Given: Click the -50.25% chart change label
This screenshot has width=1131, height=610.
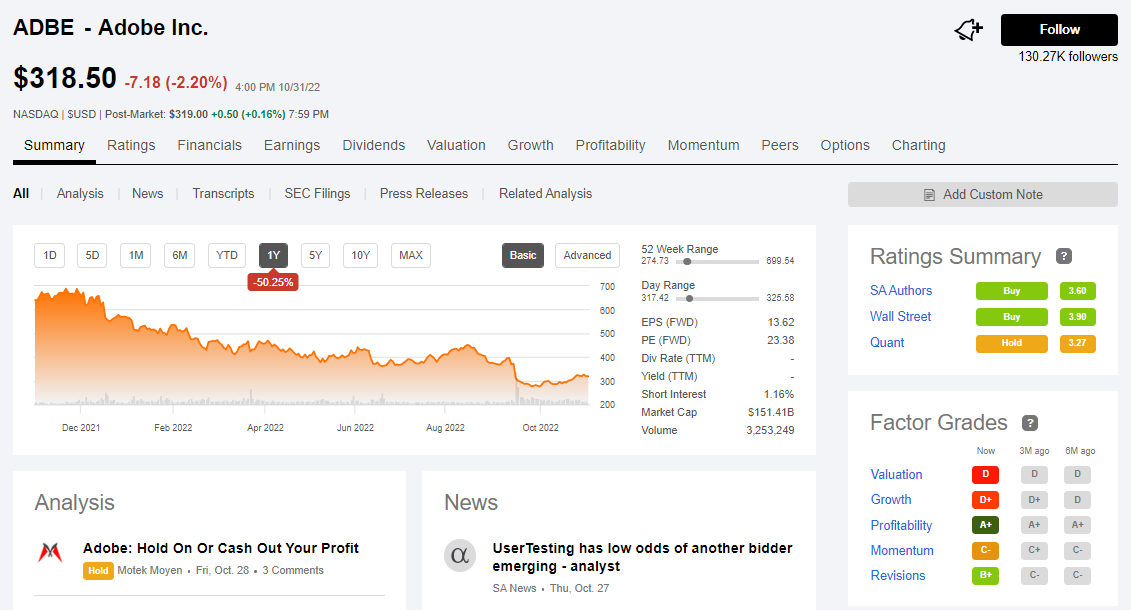Looking at the screenshot, I should click(x=273, y=282).
